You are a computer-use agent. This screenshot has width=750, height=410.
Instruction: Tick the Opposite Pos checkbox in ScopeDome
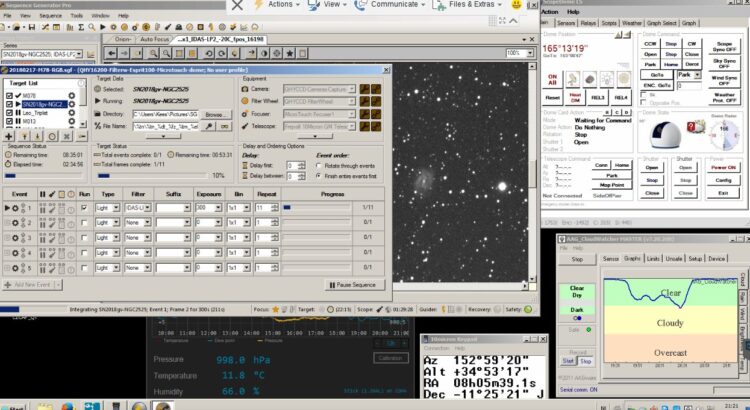click(643, 103)
